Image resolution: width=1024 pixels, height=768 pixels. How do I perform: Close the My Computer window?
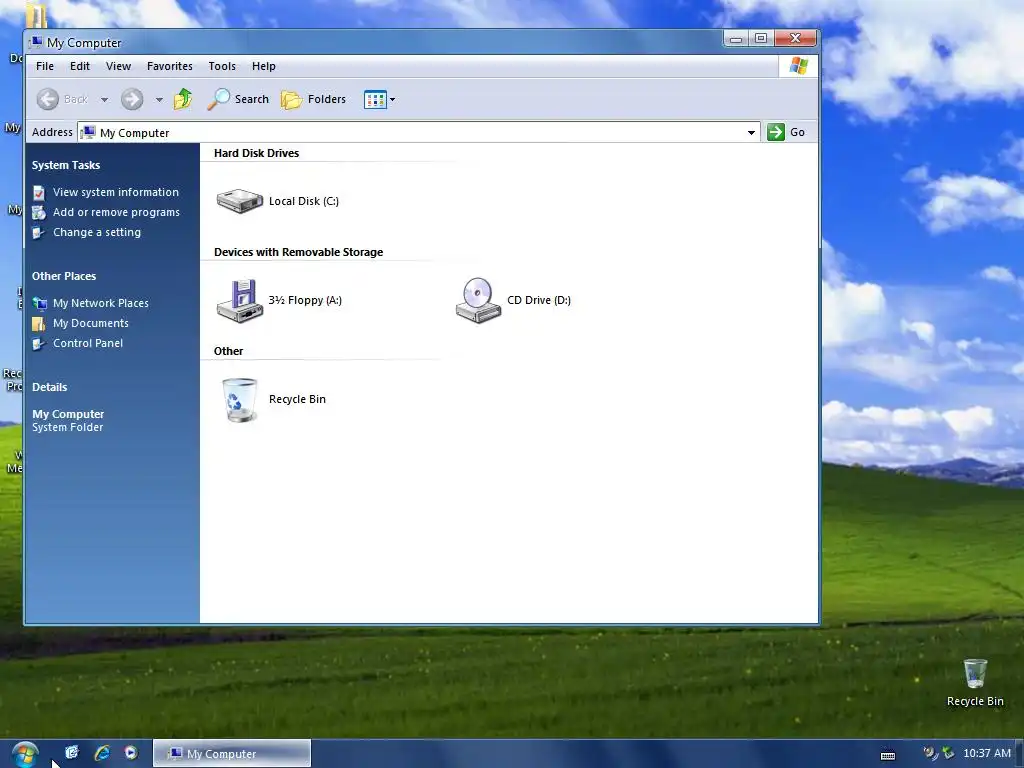coord(795,39)
